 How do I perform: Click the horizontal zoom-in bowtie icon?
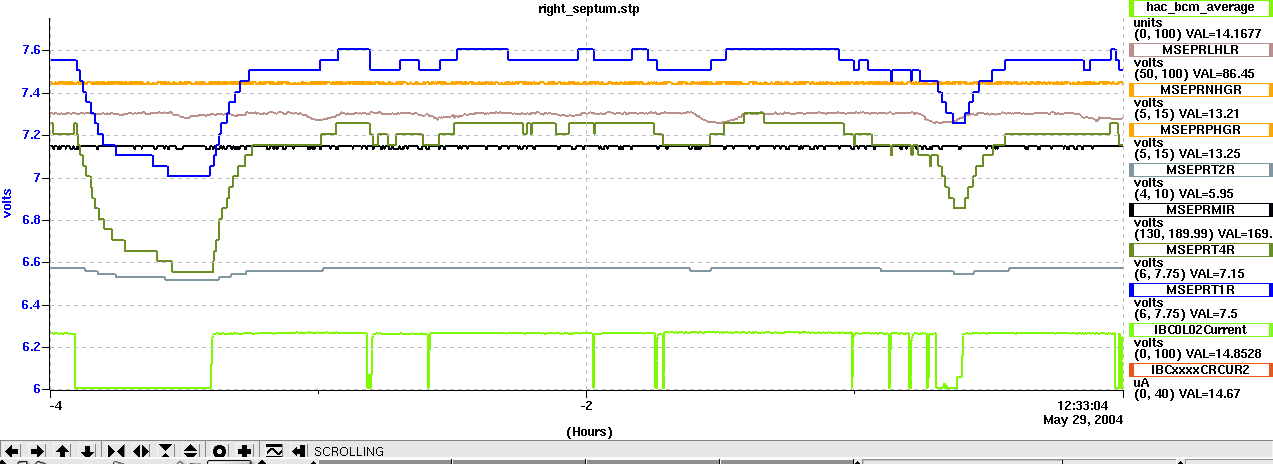pyautogui.click(x=114, y=451)
